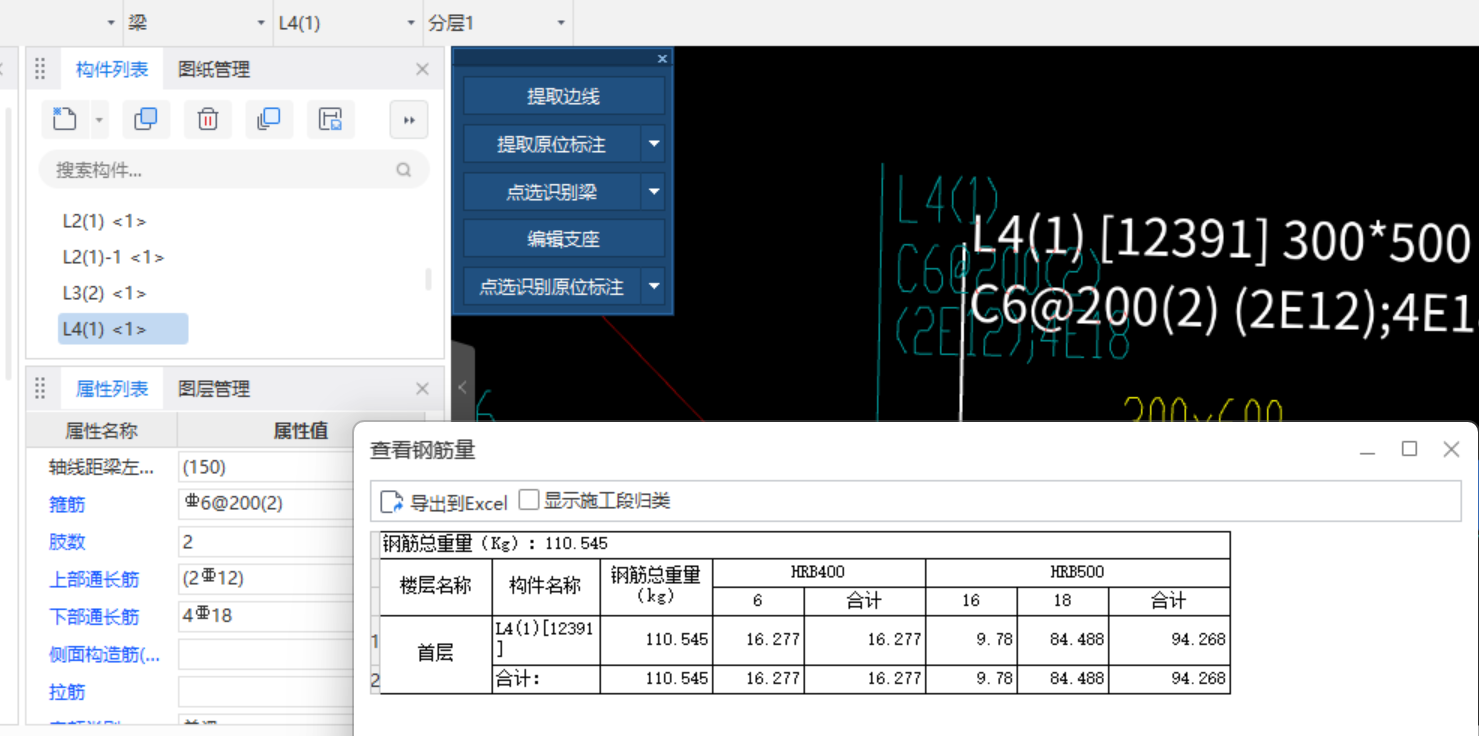Image resolution: width=1479 pixels, height=736 pixels.
Task: Collapse the left panel with arrow handle
Action: point(462,387)
